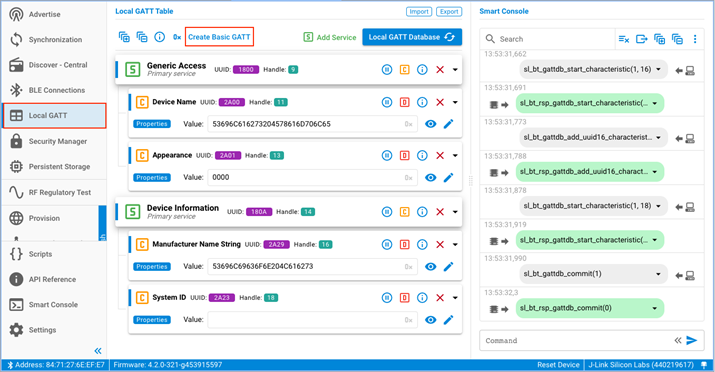Expand the Device Information service dropdown
Image resolution: width=715 pixels, height=372 pixels.
[455, 212]
